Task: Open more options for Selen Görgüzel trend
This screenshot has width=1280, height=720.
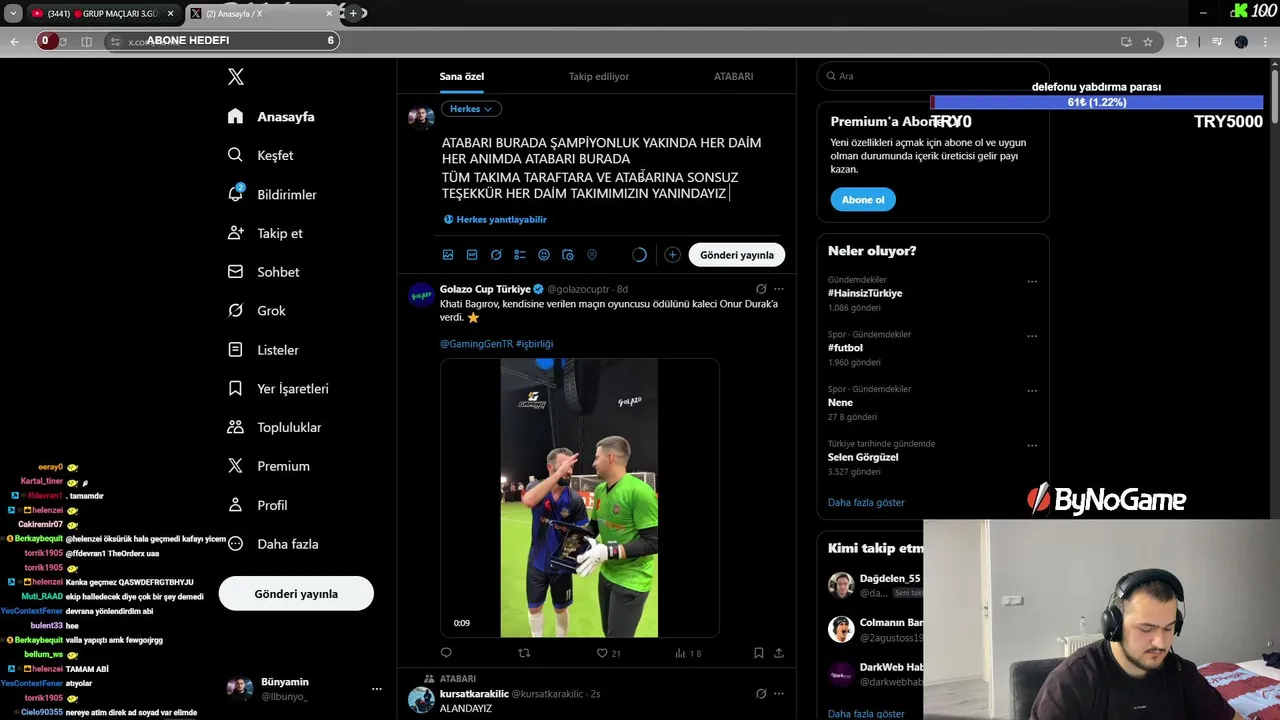Action: [x=1032, y=446]
